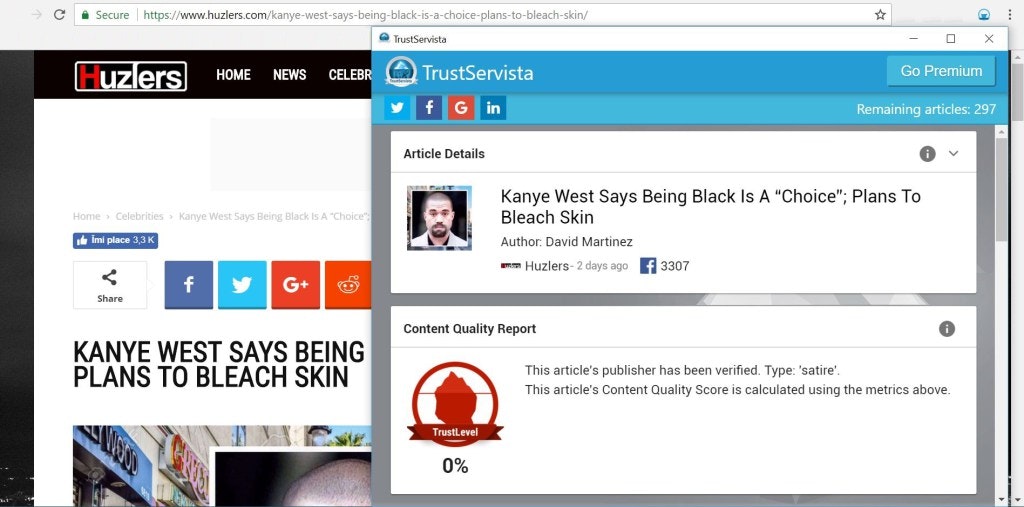Click the Huzlers article headline
Image resolution: width=1024 pixels, height=507 pixels.
click(x=219, y=365)
